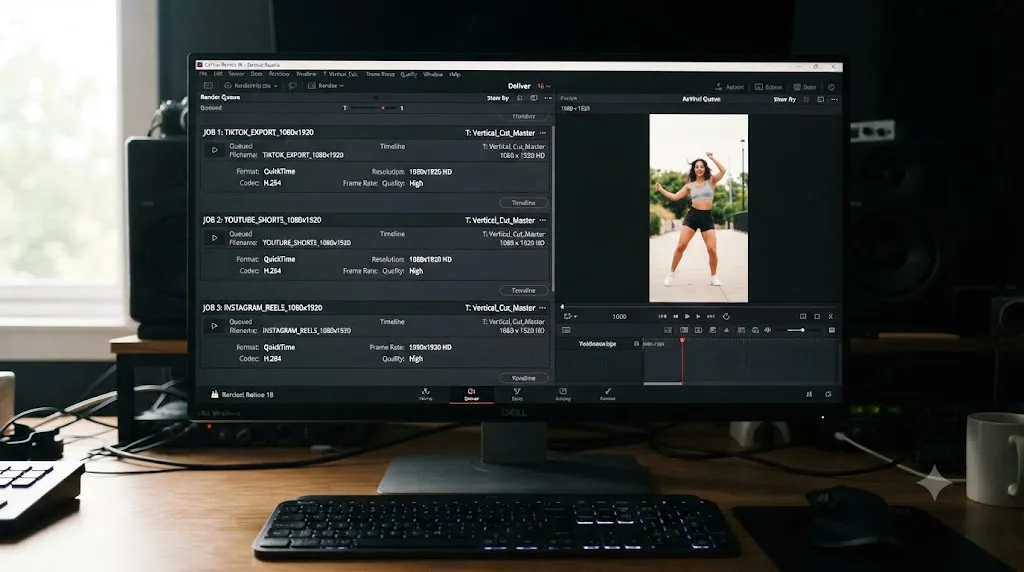Open viewer panel three-dot options menu
1024x572 pixels.
(834, 100)
